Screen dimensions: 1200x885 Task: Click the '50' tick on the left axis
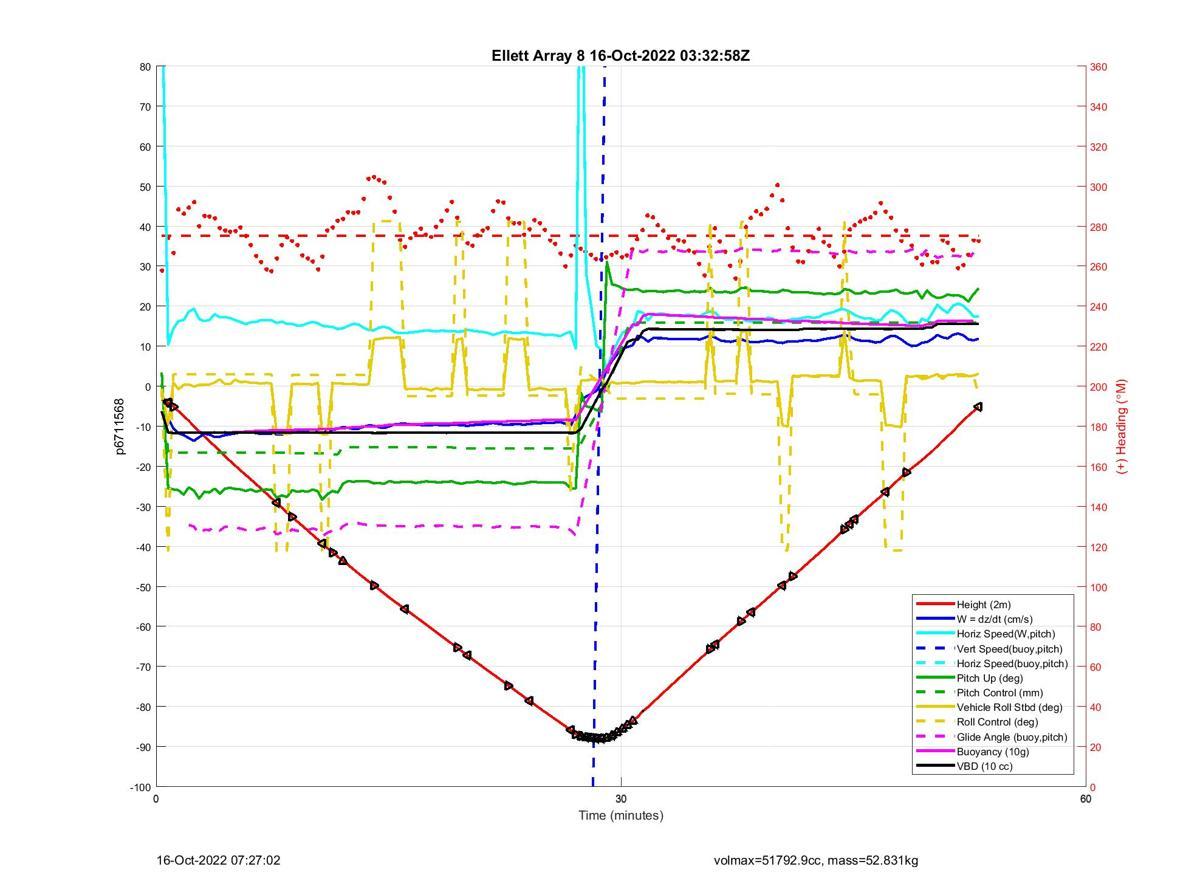[x=145, y=187]
